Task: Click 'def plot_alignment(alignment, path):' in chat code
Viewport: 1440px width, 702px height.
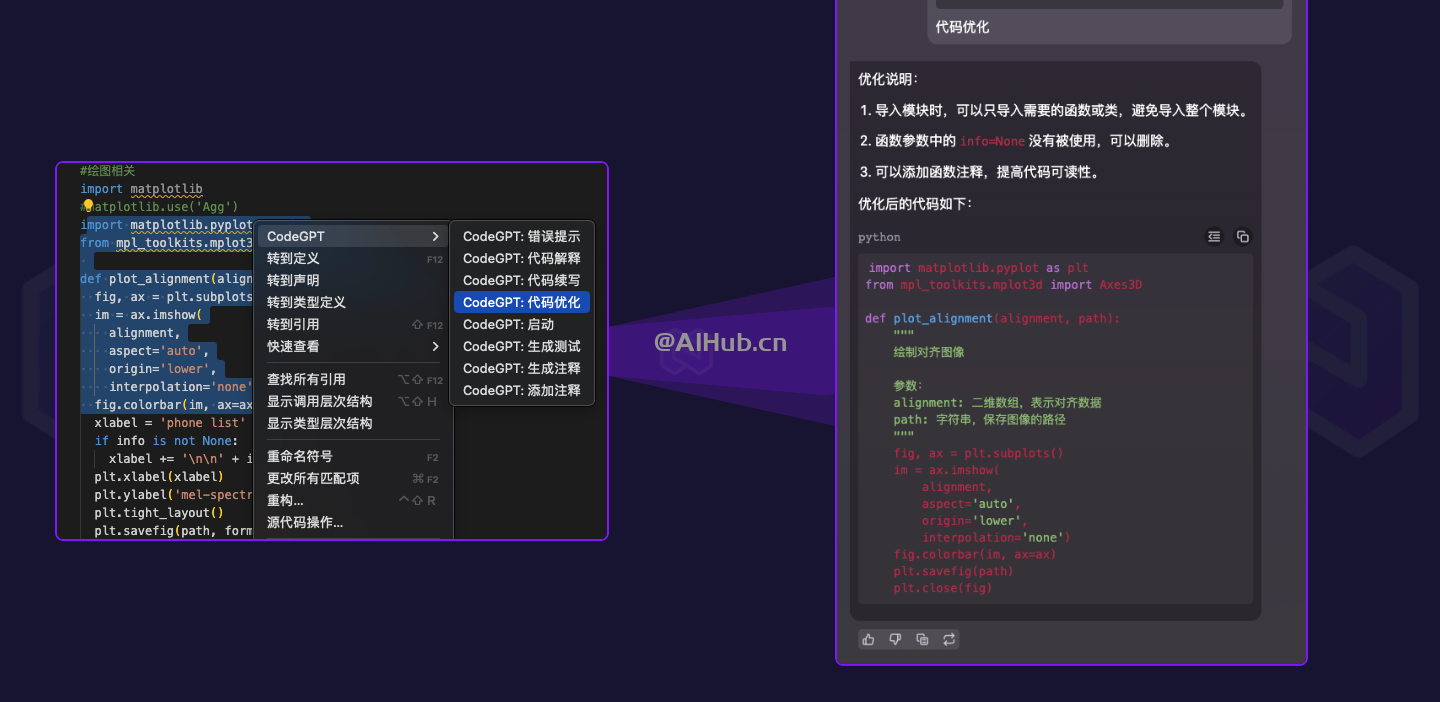Action: (x=992, y=318)
